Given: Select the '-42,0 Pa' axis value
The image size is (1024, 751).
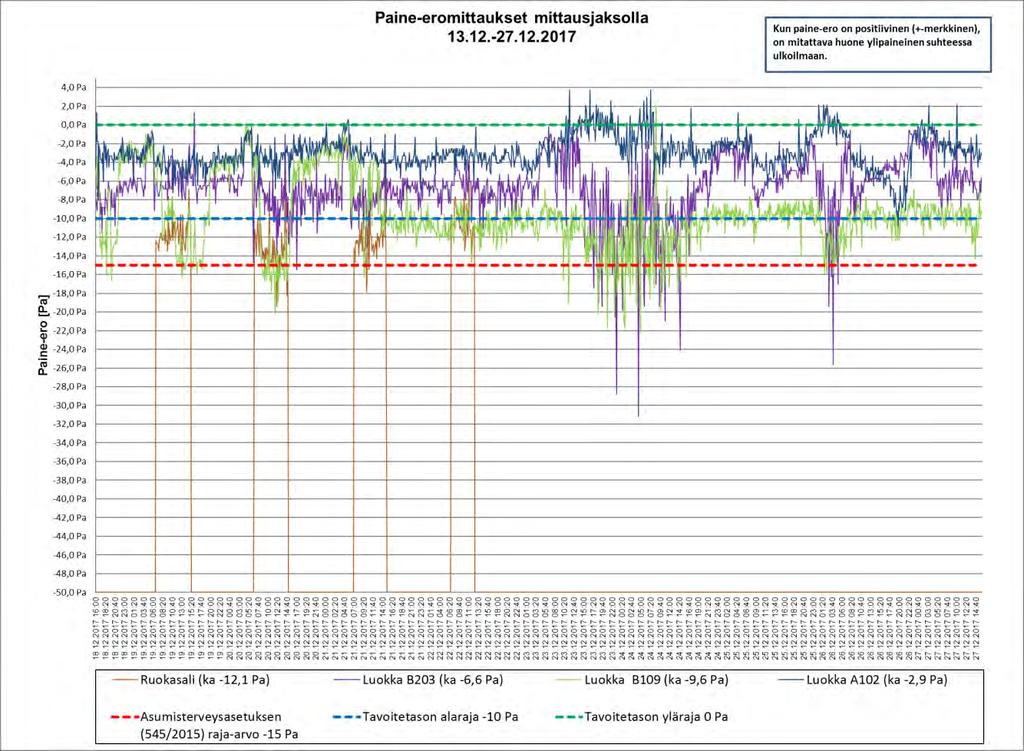Looking at the screenshot, I should (x=69, y=518).
